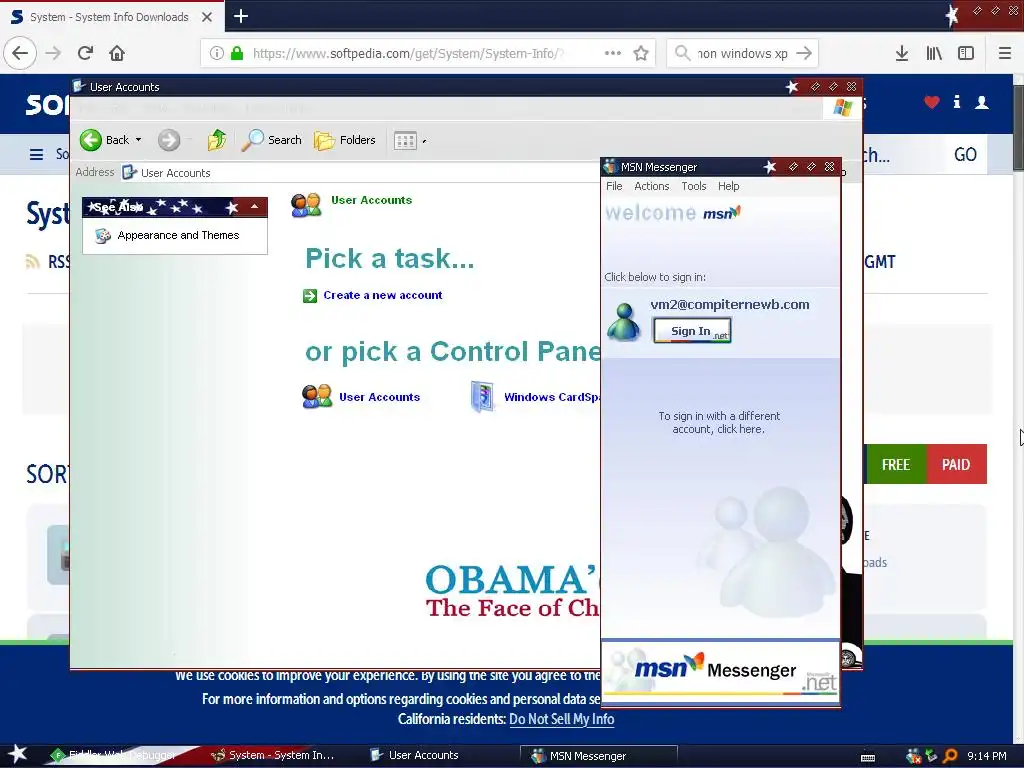Open Back button history dropdown arrow
1024x768 pixels.
[x=138, y=140]
